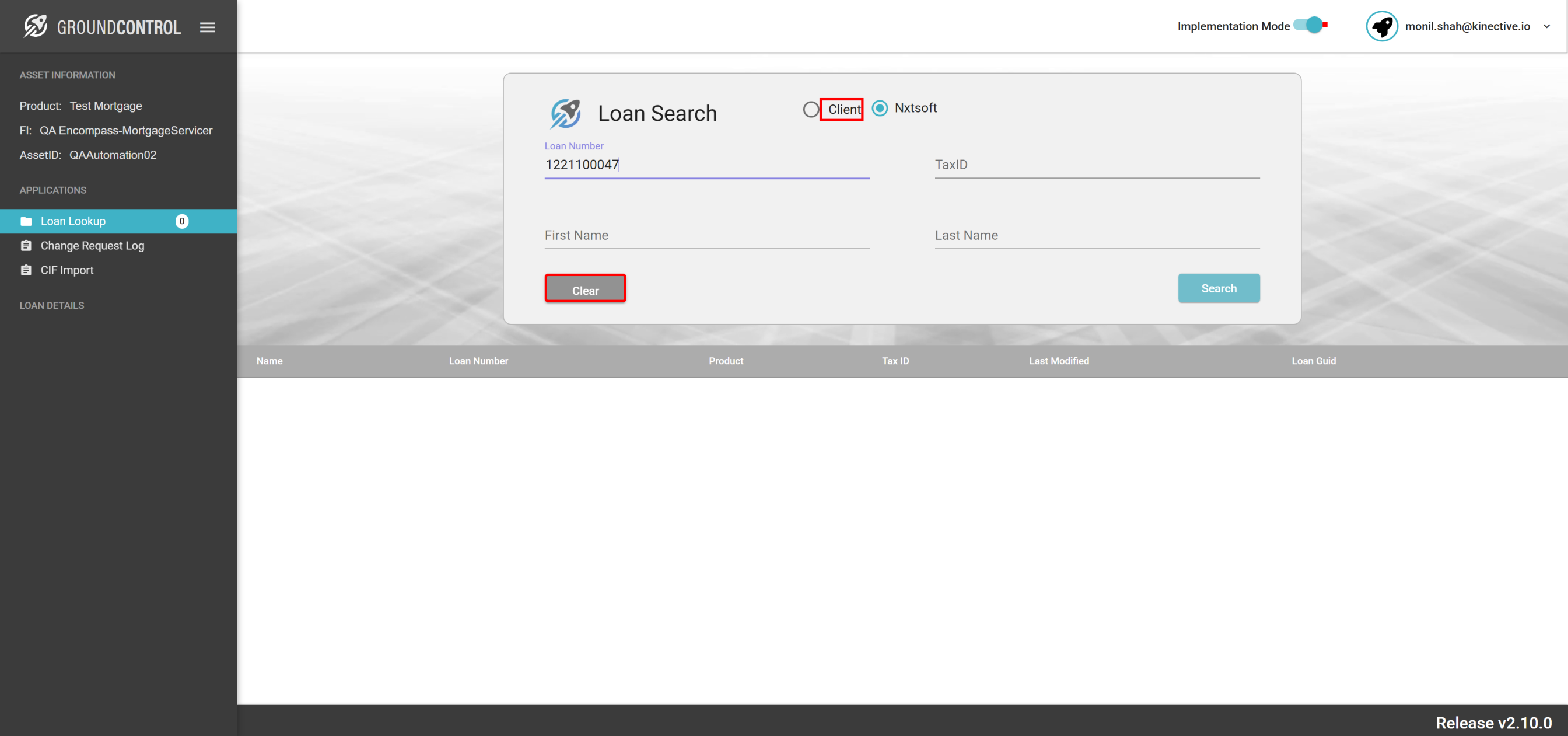1568x736 pixels.
Task: Open the Change Request Log page
Action: tap(93, 246)
